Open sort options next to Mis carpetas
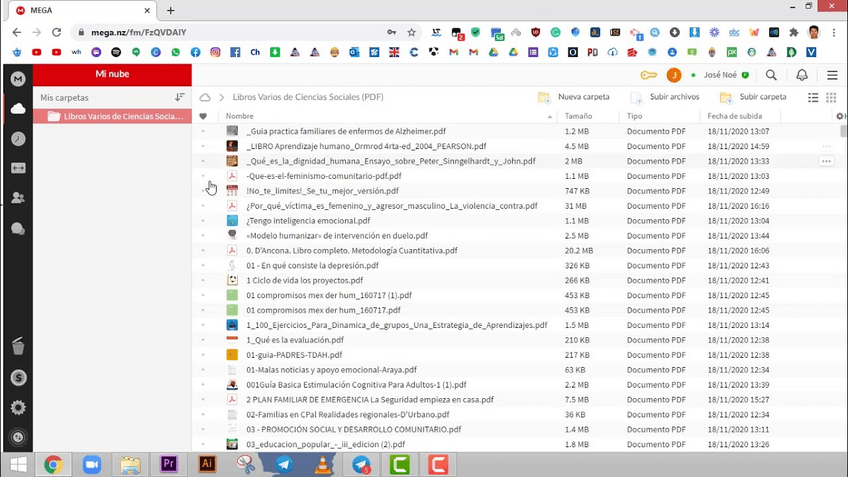The width and height of the screenshot is (848, 477). pyautogui.click(x=180, y=97)
